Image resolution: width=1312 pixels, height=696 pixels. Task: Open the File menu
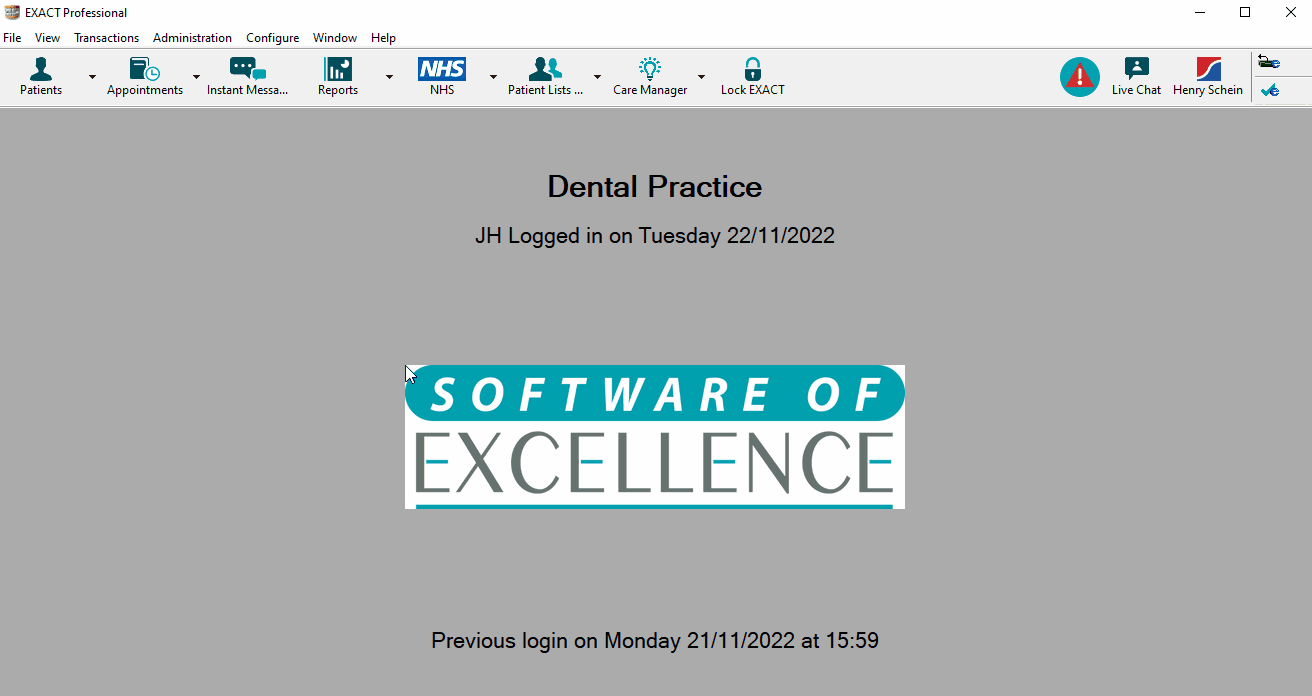(12, 38)
